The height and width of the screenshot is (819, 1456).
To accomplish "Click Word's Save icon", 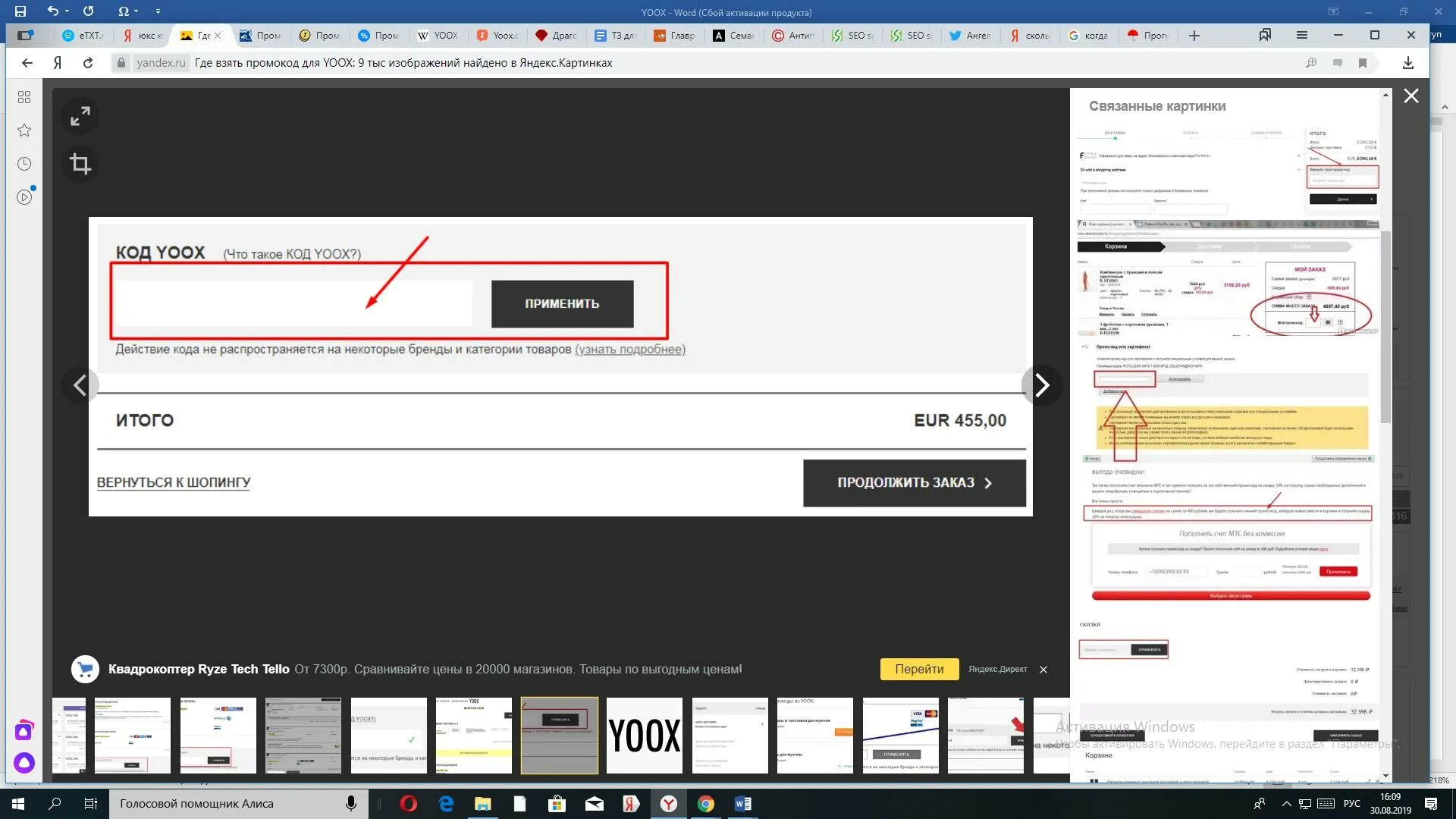I will [20, 11].
